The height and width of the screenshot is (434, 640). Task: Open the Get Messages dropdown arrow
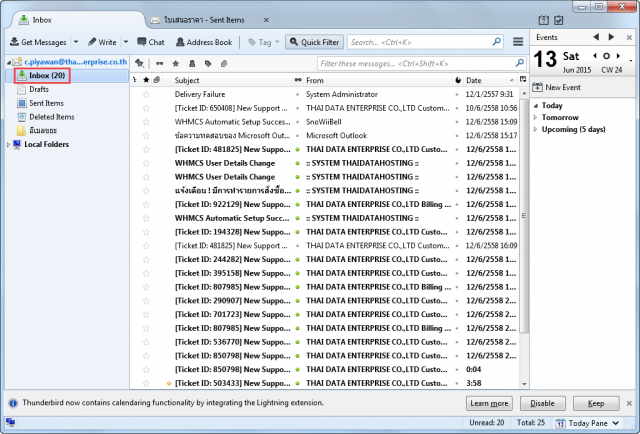click(x=76, y=42)
